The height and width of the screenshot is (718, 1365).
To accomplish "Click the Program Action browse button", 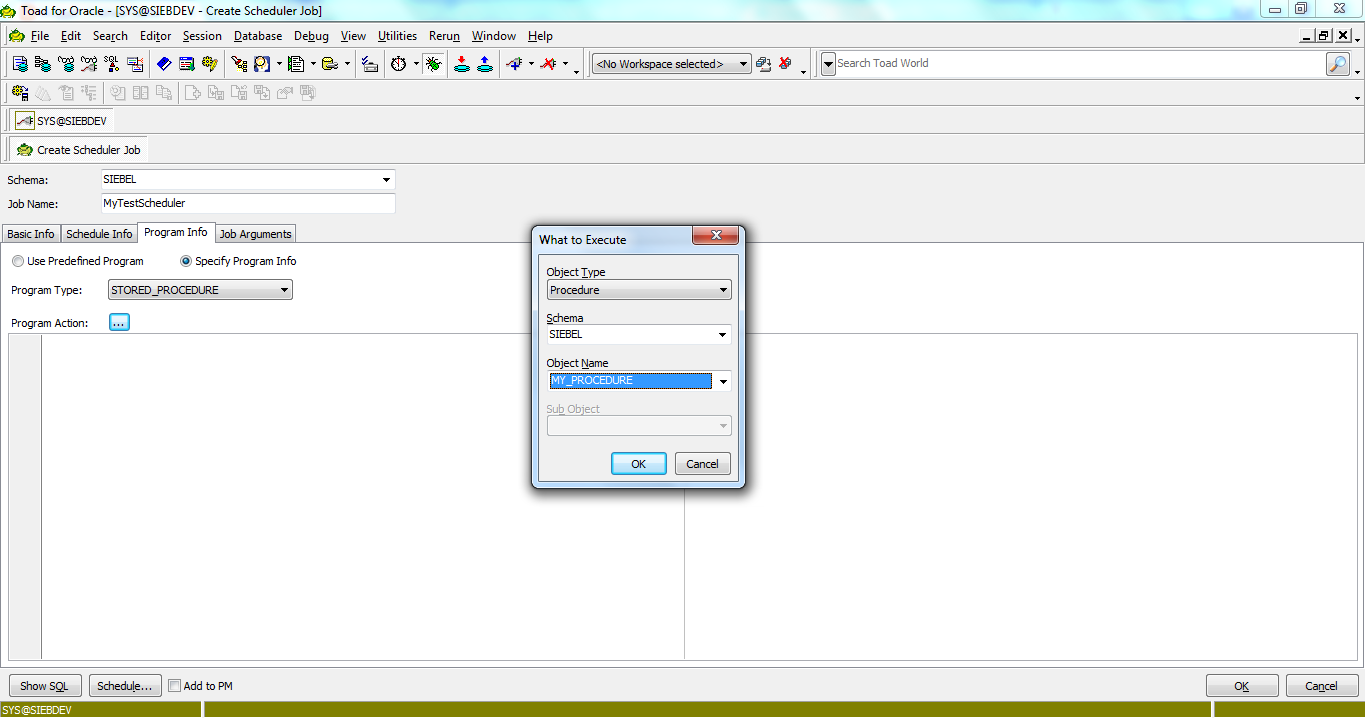I will click(x=119, y=321).
